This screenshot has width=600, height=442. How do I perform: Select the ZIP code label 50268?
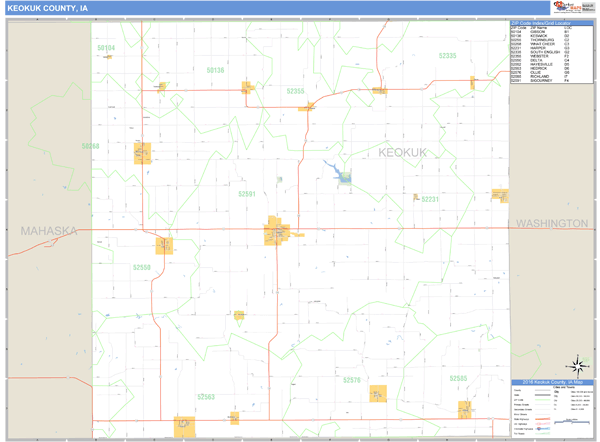click(90, 146)
